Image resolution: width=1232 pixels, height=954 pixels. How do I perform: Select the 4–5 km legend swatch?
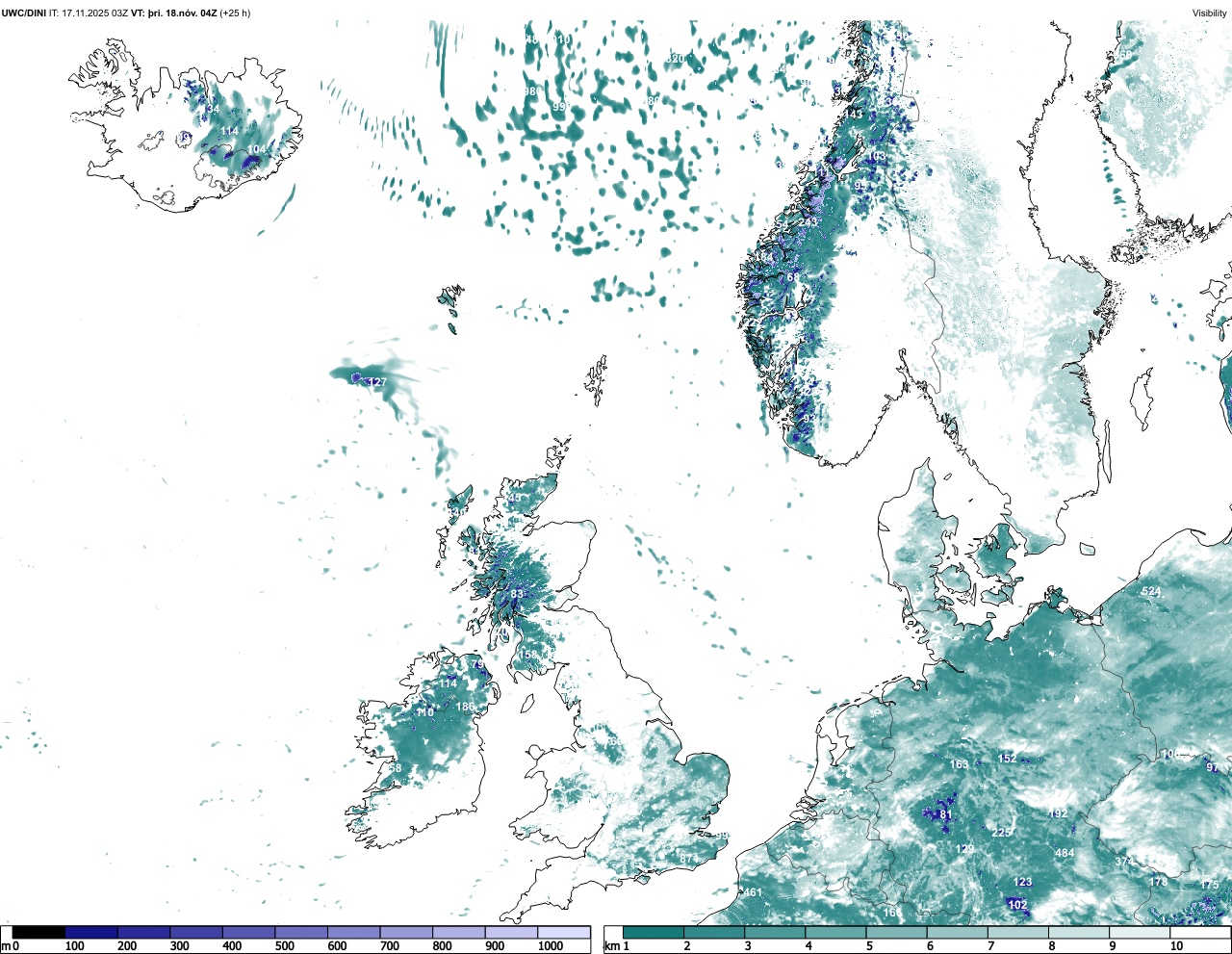pos(835,932)
